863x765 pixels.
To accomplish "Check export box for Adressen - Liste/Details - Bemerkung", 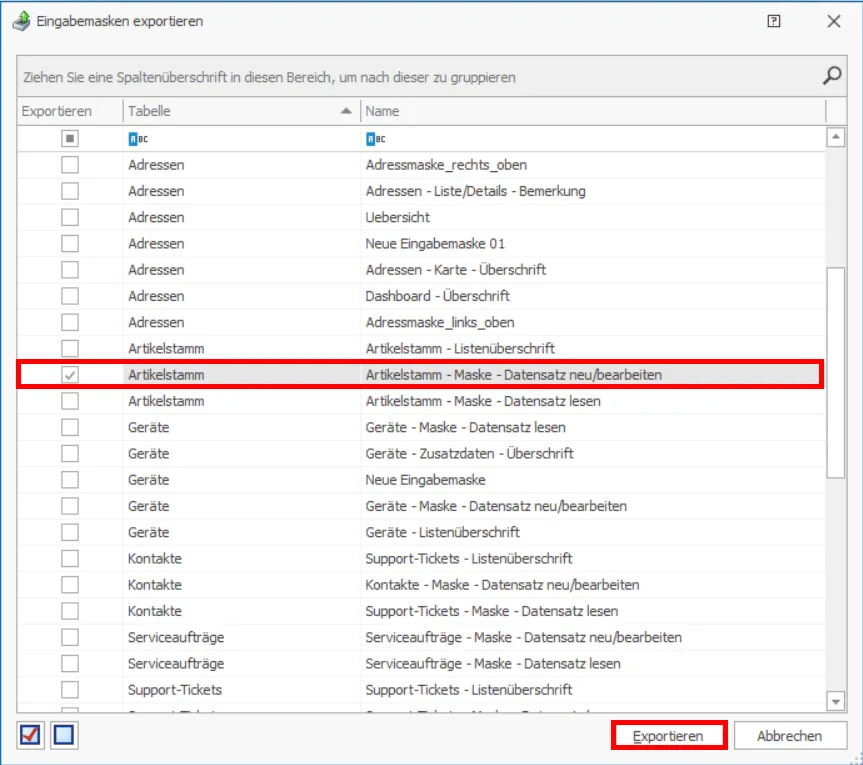I will pyautogui.click(x=70, y=191).
